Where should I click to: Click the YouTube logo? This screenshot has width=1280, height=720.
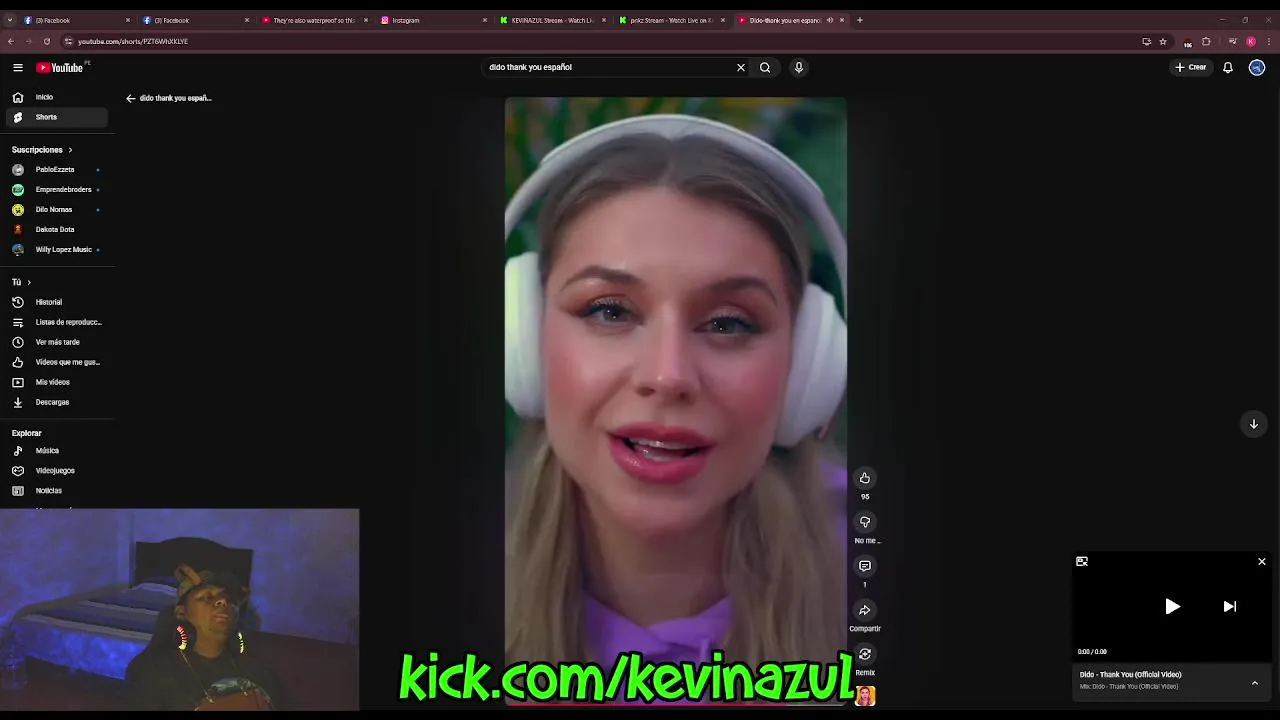click(x=60, y=67)
